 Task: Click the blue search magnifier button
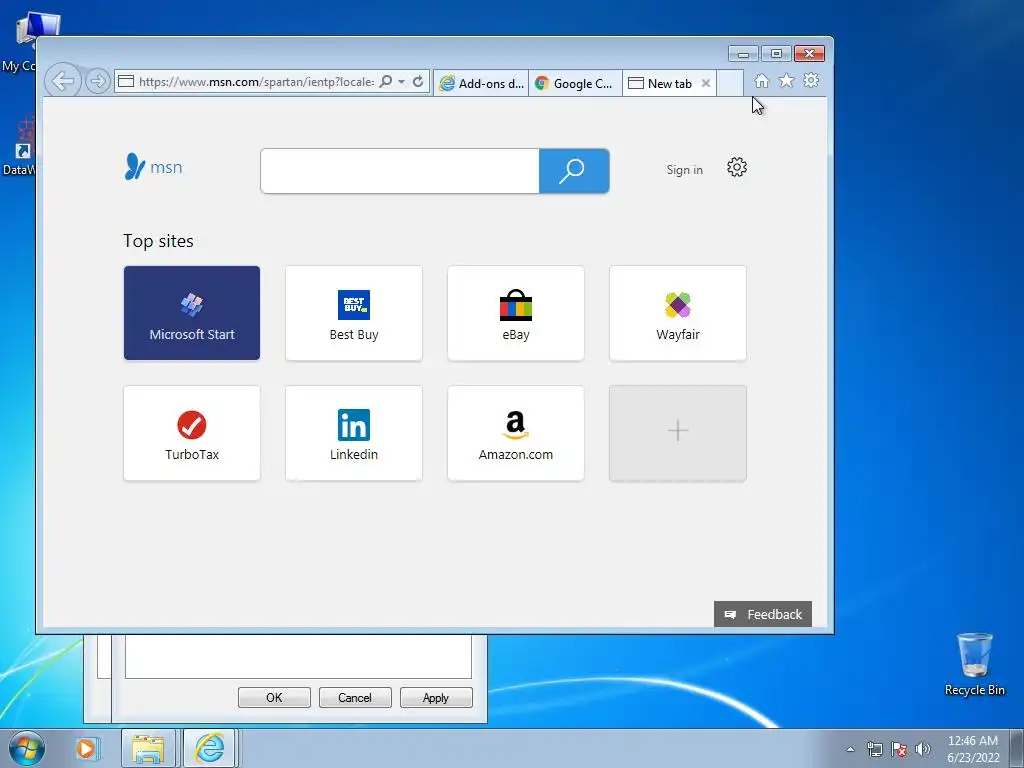click(x=574, y=171)
